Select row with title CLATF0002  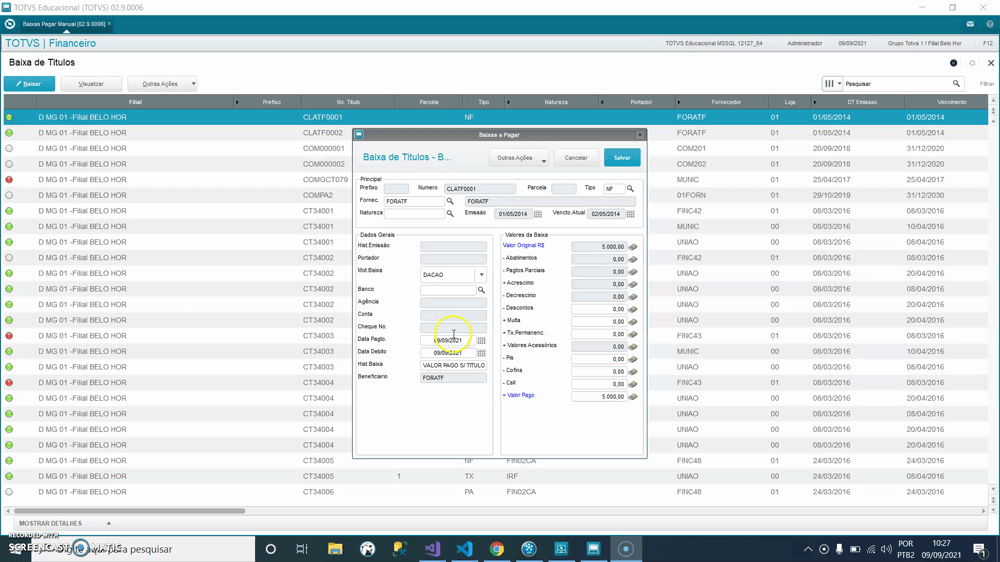(x=495, y=133)
